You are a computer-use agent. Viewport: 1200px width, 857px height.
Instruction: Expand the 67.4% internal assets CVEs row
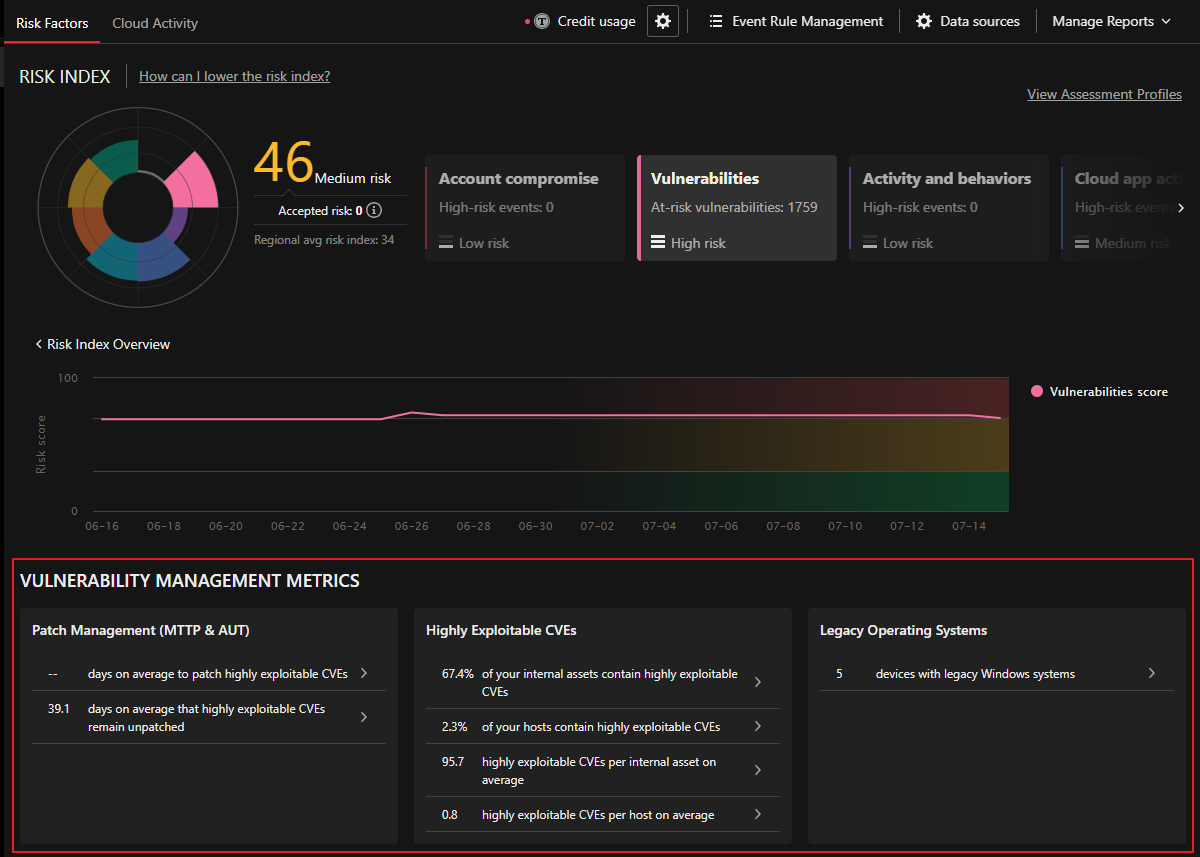[x=758, y=682]
